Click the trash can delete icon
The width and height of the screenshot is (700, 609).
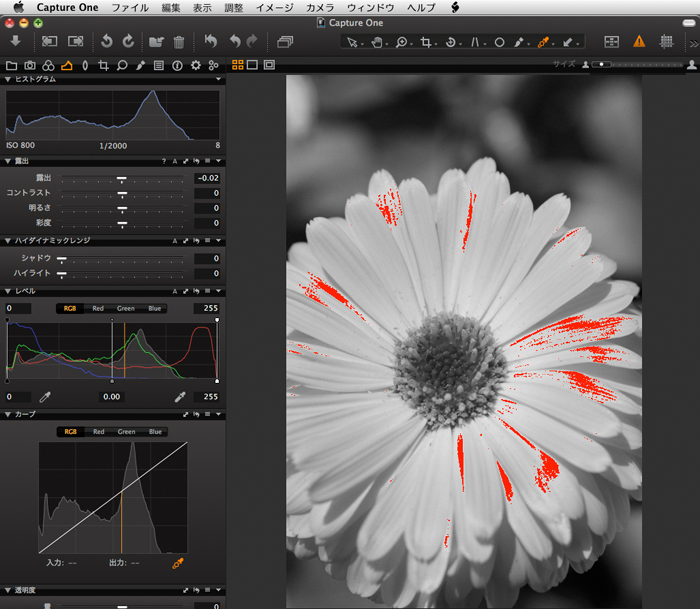(179, 42)
